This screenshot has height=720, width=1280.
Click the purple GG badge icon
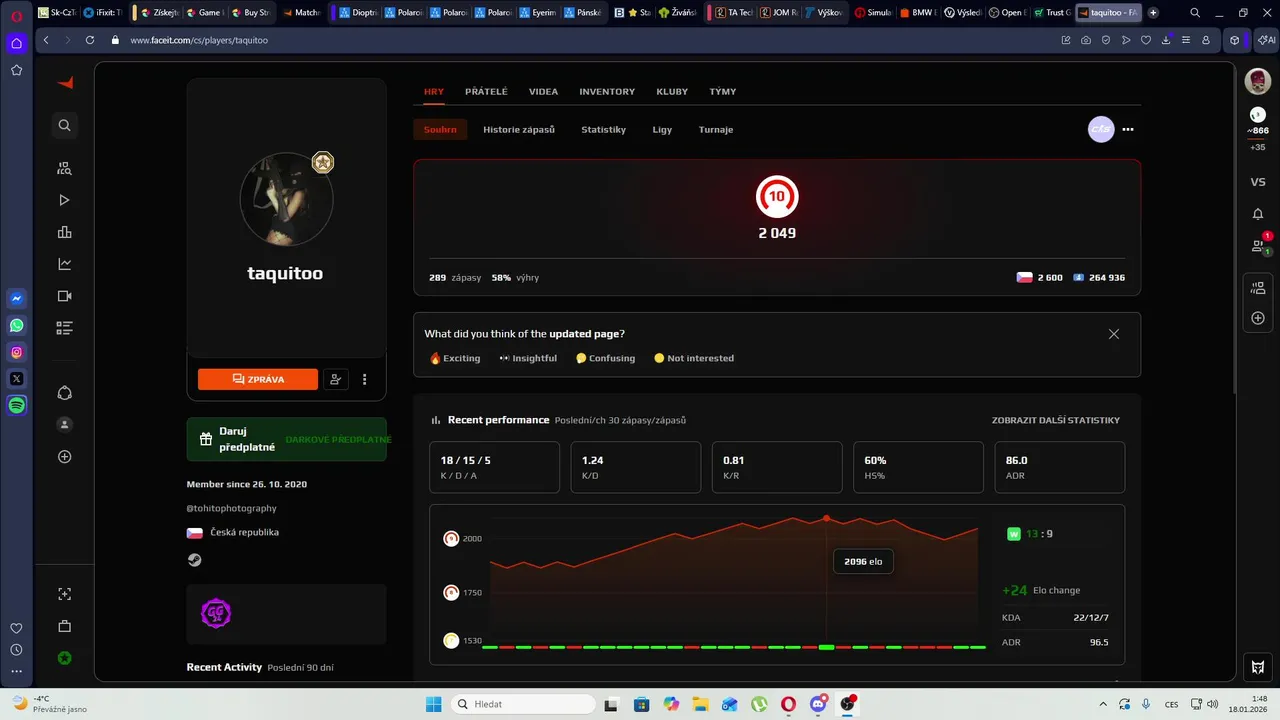[x=216, y=613]
